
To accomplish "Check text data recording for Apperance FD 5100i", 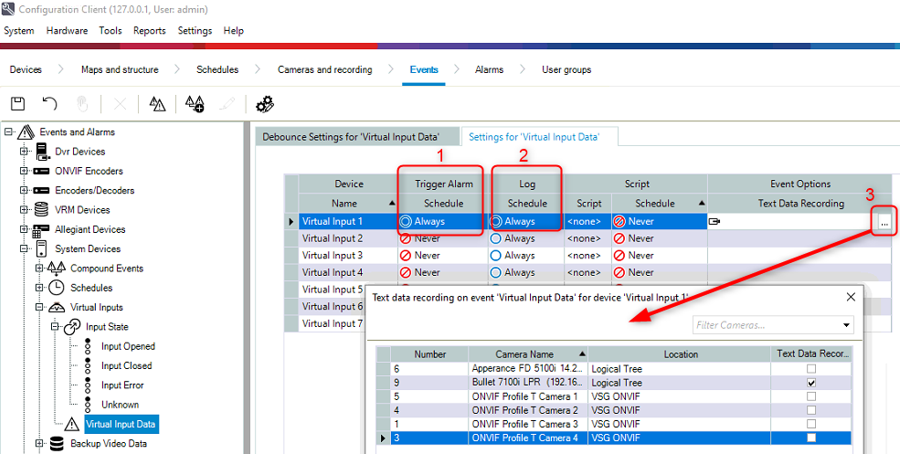I will click(x=810, y=368).
